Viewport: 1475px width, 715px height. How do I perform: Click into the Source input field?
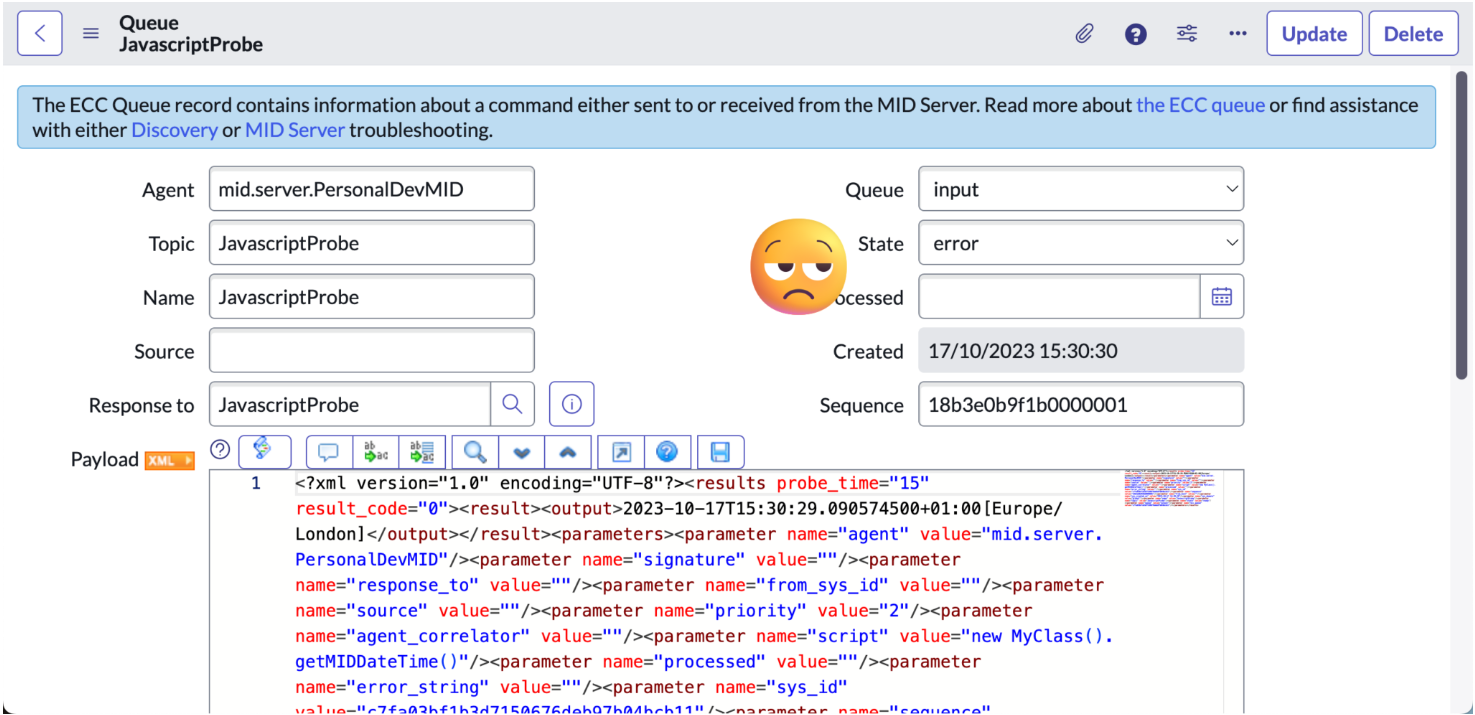[x=371, y=351]
